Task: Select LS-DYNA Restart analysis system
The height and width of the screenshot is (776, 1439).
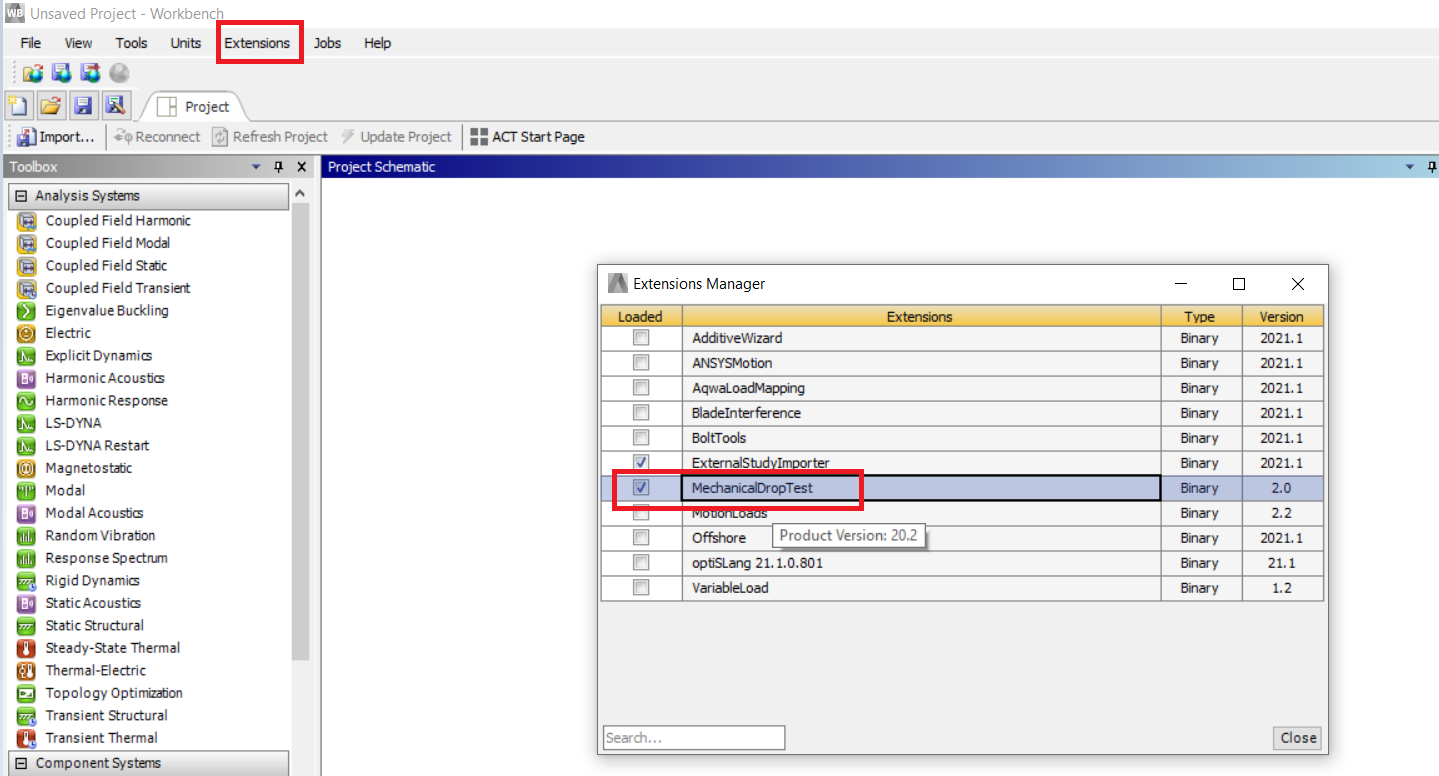Action: point(97,445)
